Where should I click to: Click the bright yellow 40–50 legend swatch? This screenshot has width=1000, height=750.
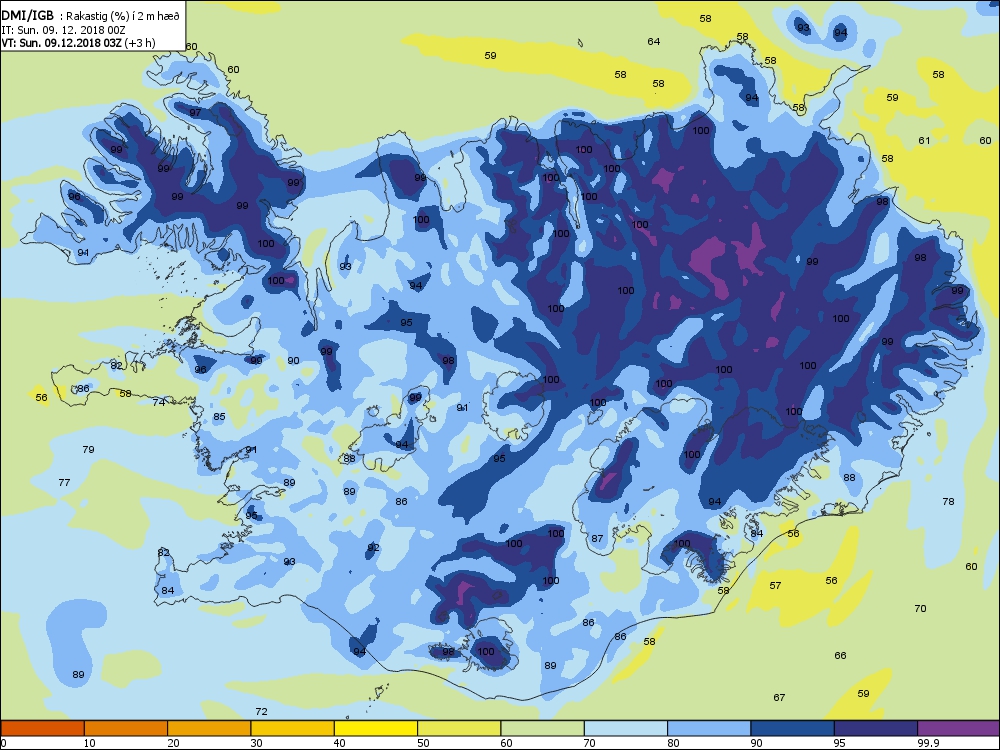tap(376, 728)
